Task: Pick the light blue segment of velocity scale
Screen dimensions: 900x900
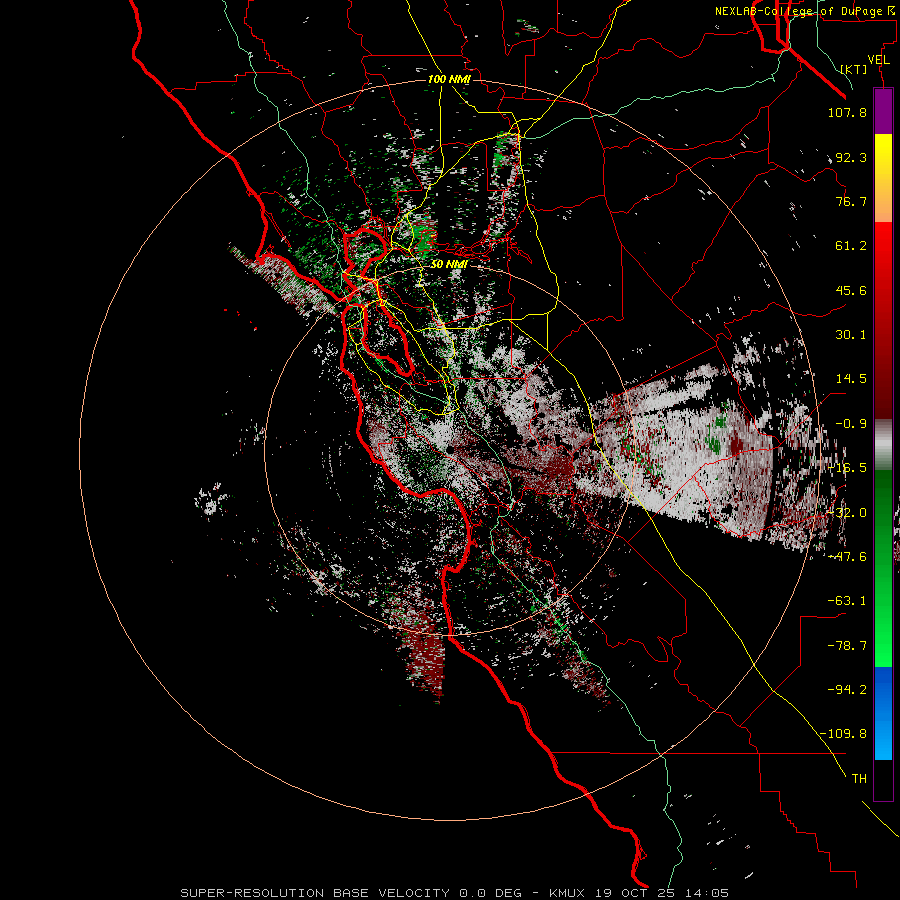Action: (x=883, y=738)
